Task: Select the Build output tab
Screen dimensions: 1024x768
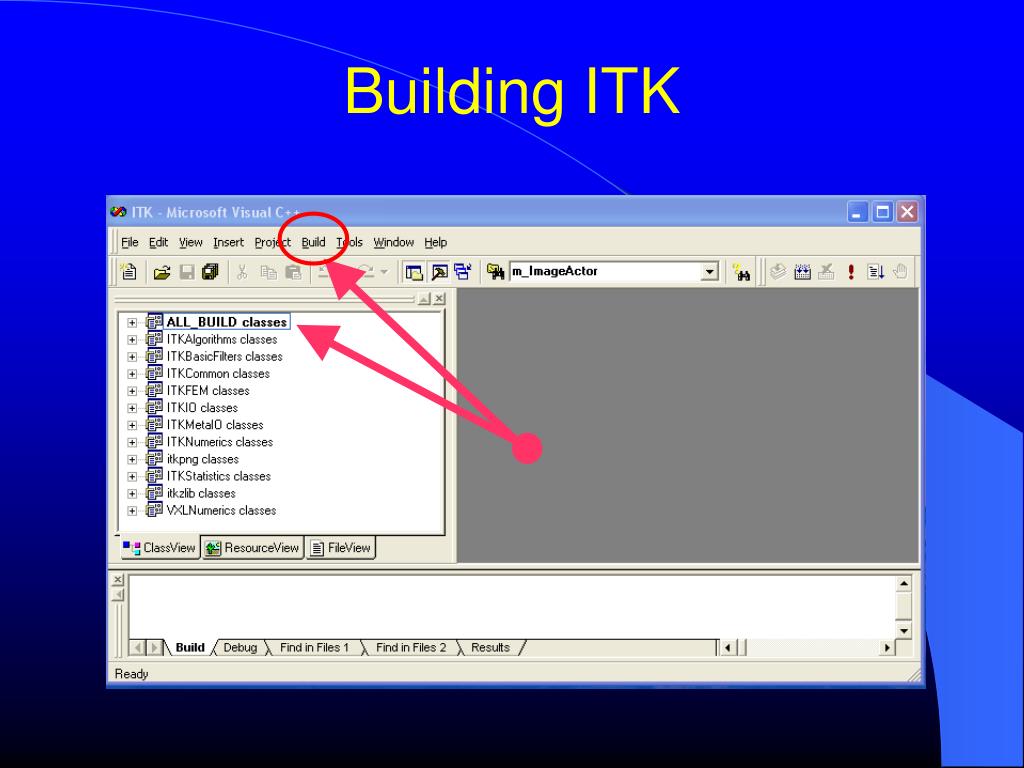Action: click(190, 647)
